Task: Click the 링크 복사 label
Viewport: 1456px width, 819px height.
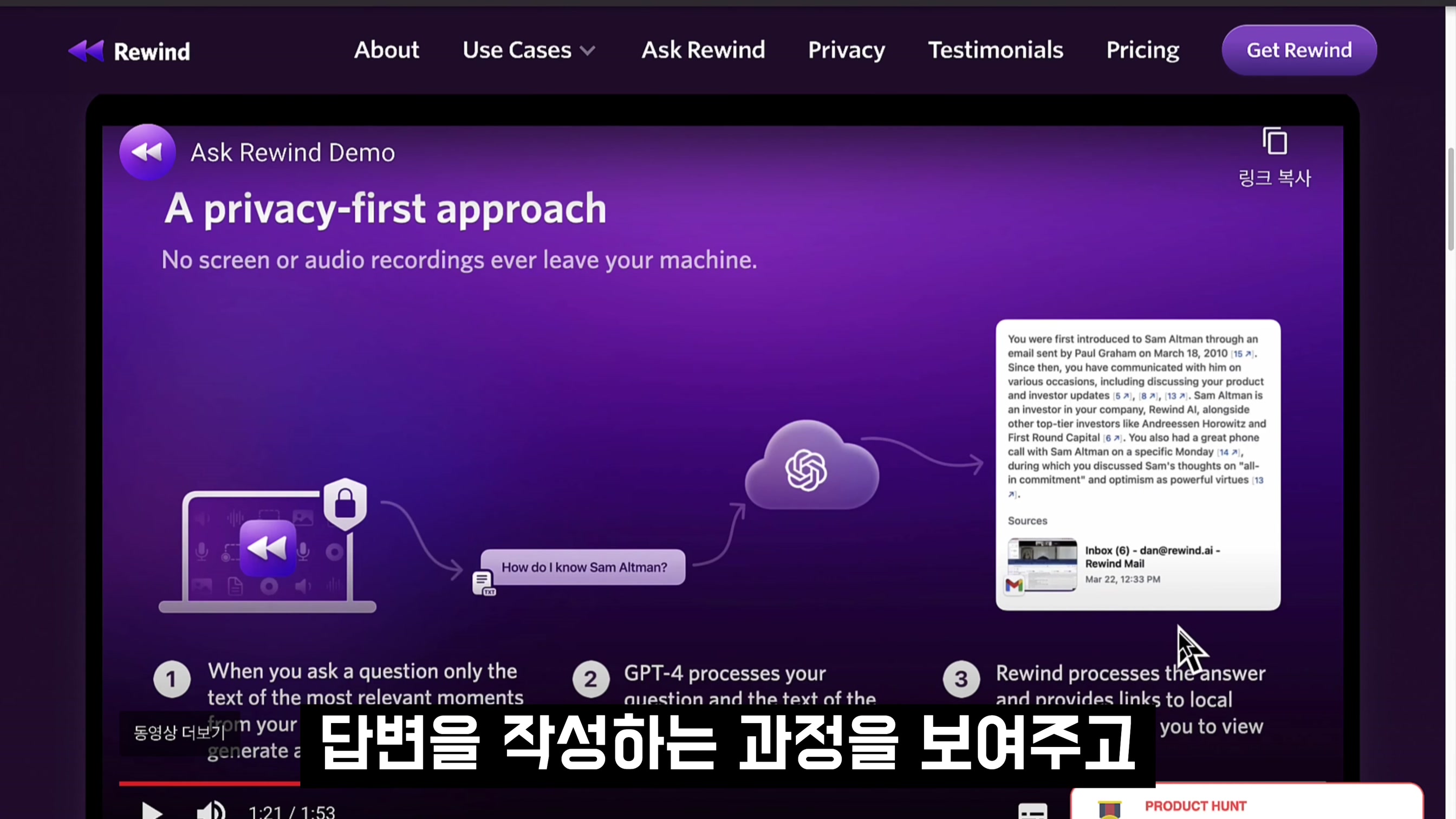Action: pos(1275,178)
